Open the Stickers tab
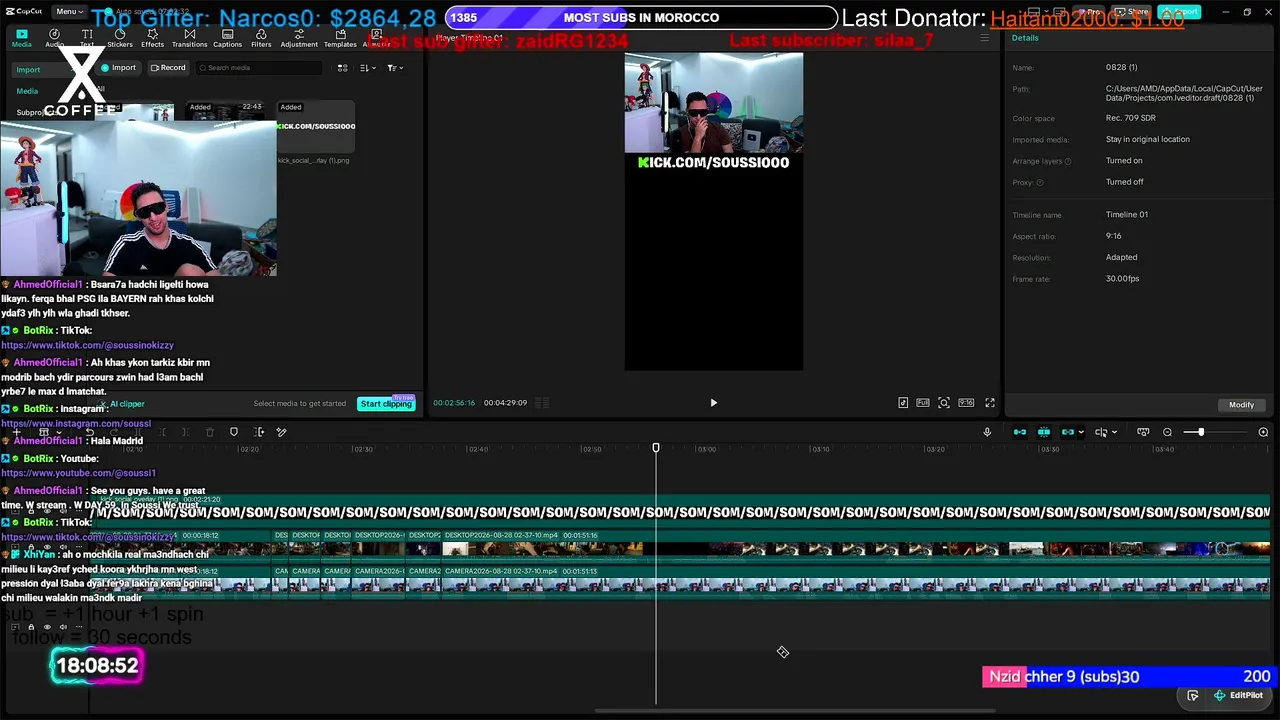The height and width of the screenshot is (720, 1280). tap(120, 38)
